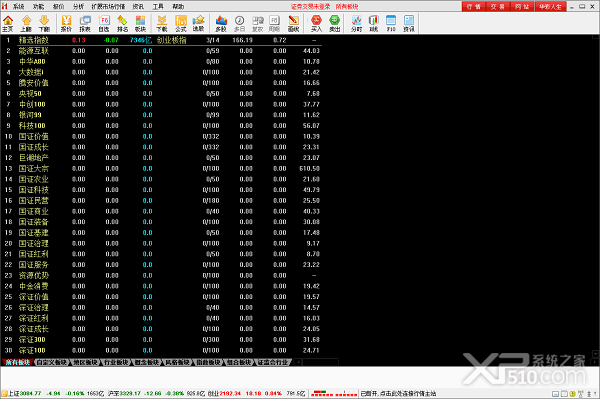Click the red 交易 button at top right
Image resolution: width=600 pixels, height=399 pixels.
point(497,7)
